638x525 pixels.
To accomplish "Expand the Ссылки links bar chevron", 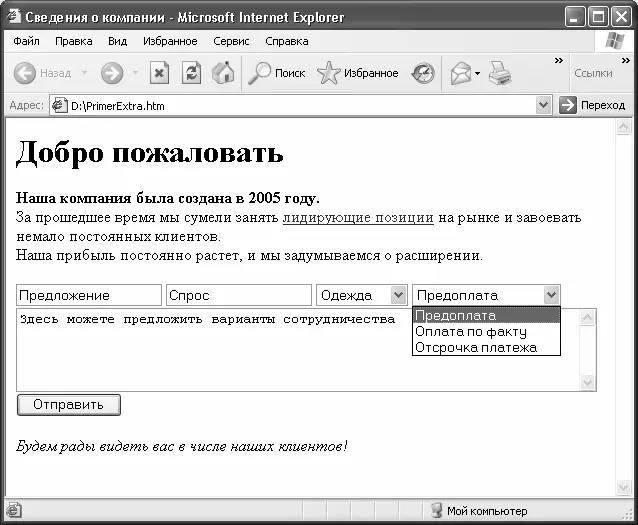I will (x=625, y=61).
